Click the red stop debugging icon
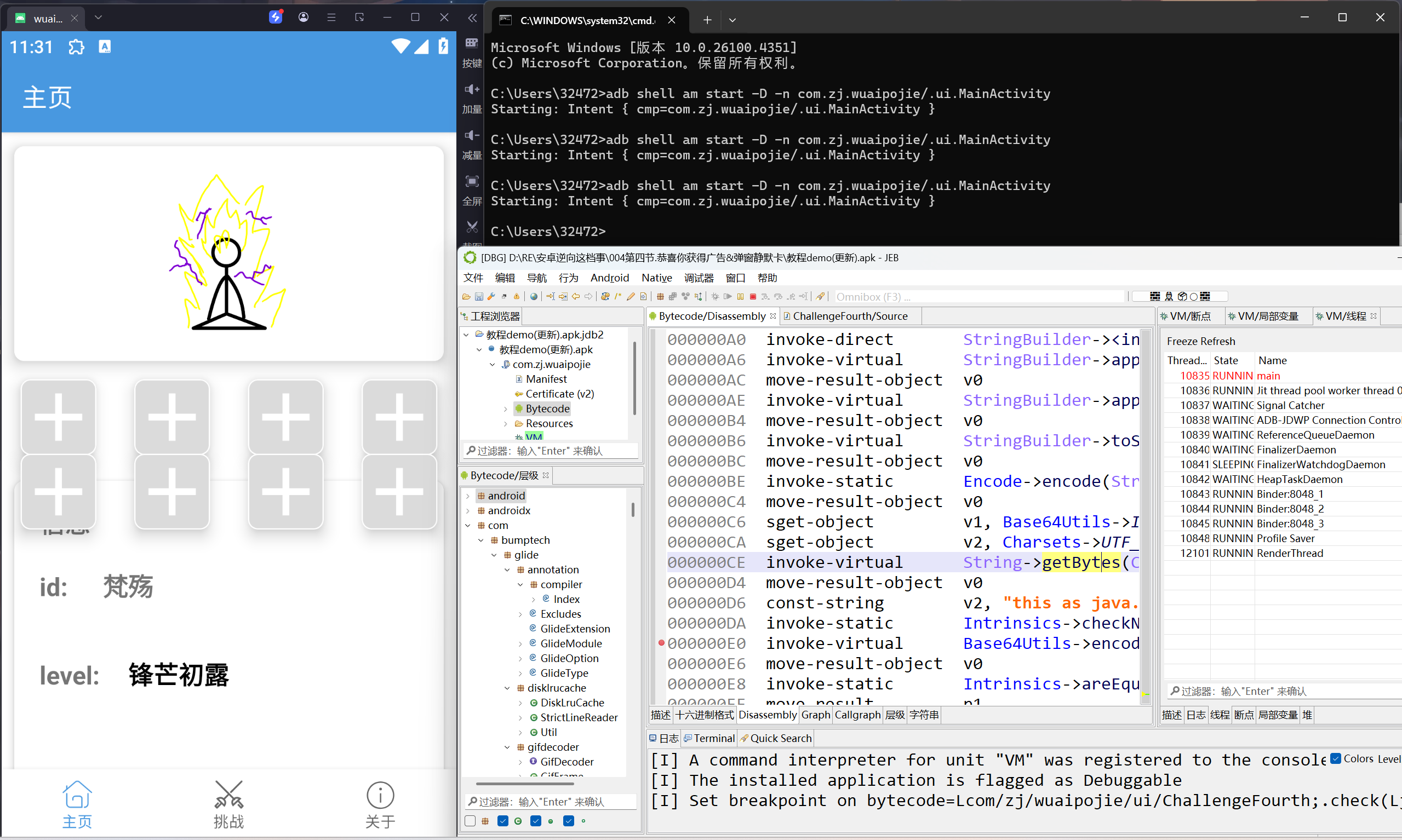Viewport: 1402px width, 840px height. tap(753, 297)
